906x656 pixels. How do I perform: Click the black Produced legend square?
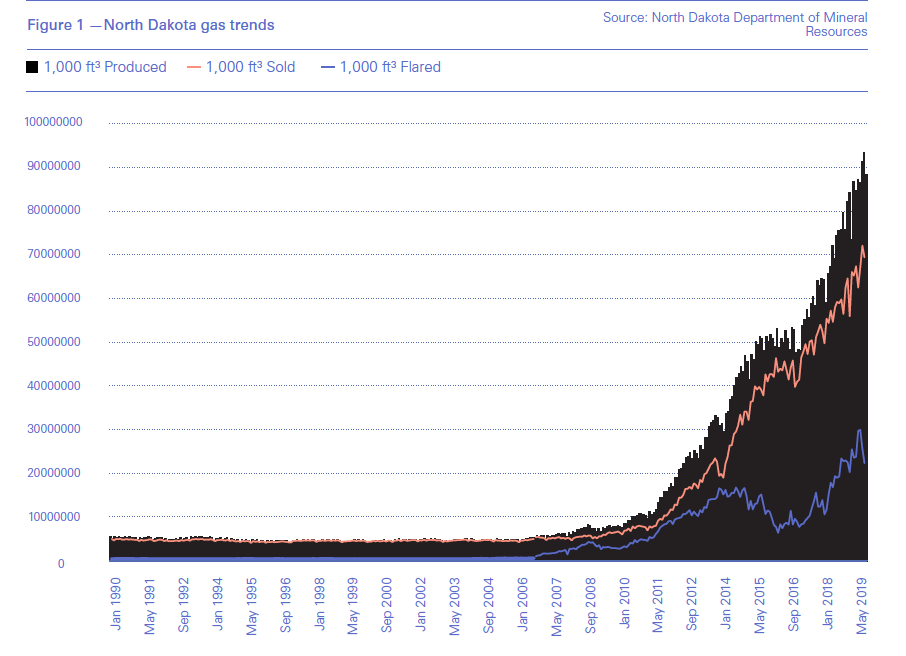(32, 68)
